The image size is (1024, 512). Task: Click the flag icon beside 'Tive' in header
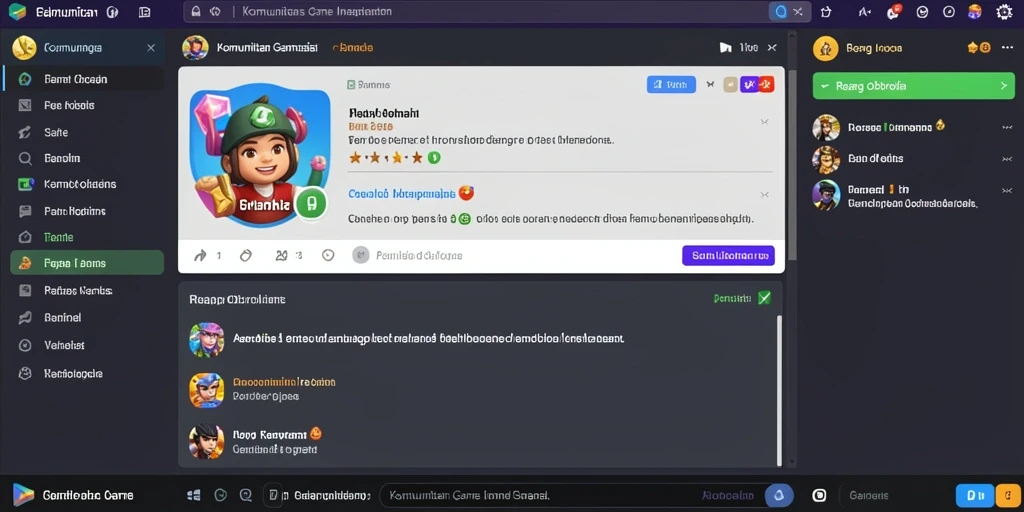click(725, 48)
